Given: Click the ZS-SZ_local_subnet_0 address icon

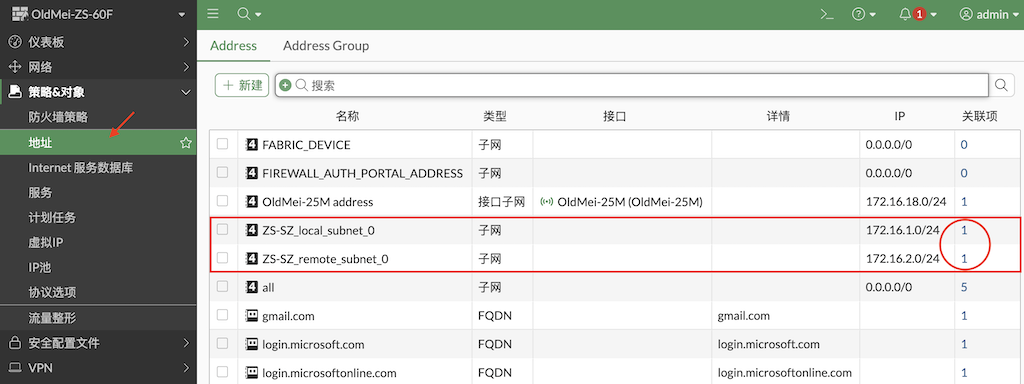Looking at the screenshot, I should pos(251,230).
